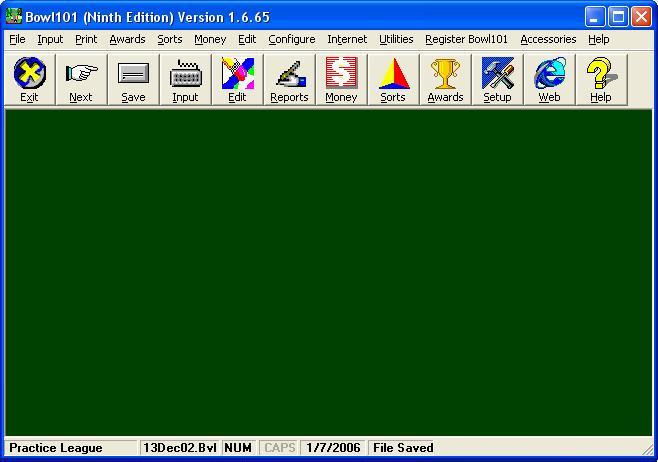
Task: Open the Sorts menu in menu bar
Action: [x=170, y=39]
